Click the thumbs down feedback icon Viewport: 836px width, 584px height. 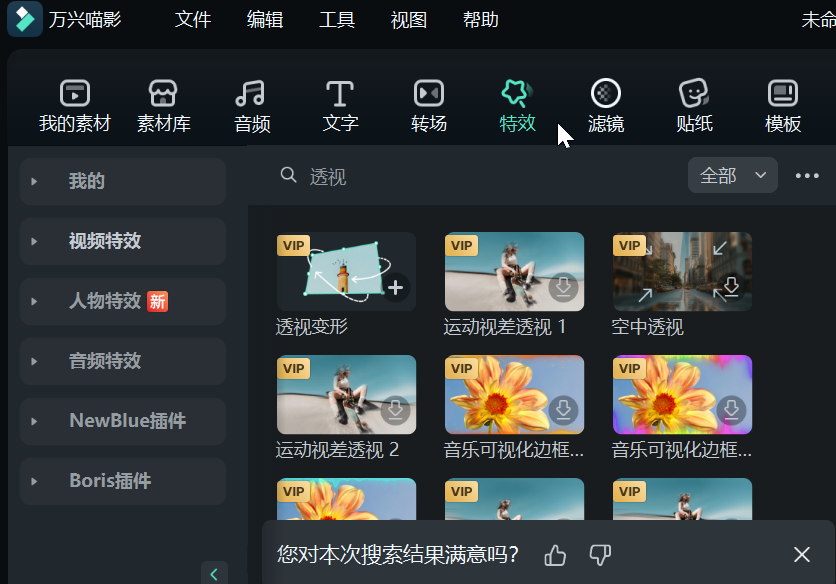(x=600, y=555)
